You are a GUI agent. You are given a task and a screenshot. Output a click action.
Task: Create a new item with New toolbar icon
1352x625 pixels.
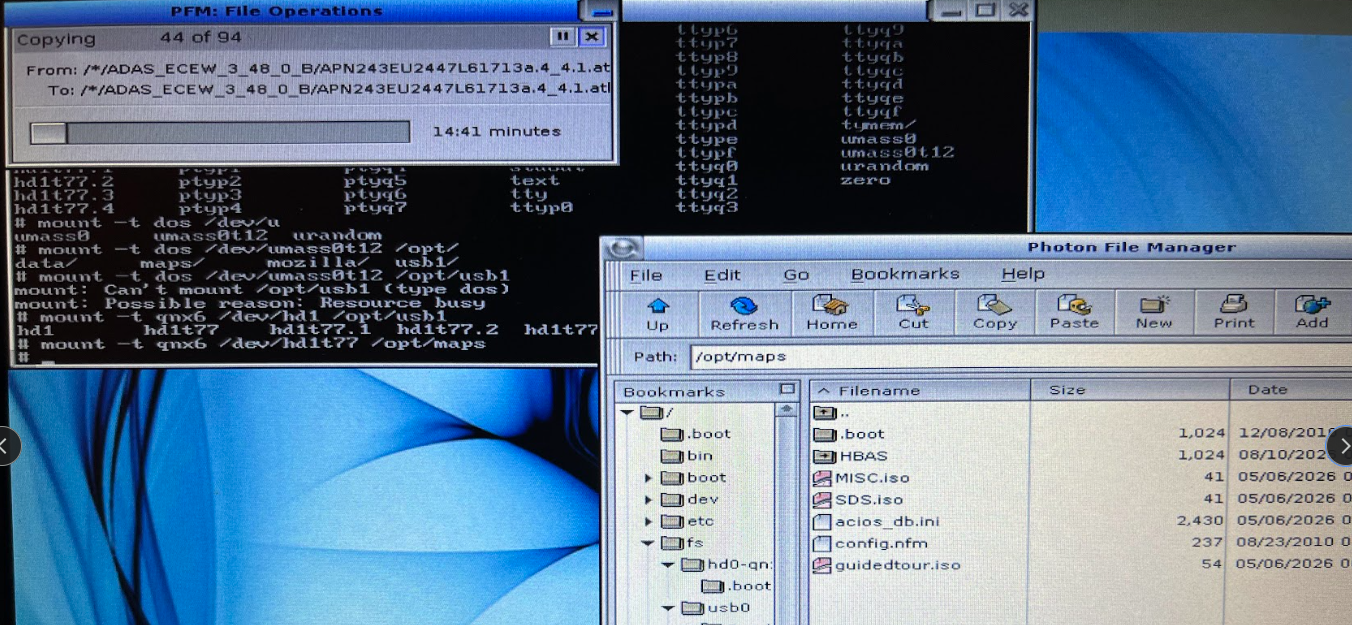click(x=1153, y=312)
